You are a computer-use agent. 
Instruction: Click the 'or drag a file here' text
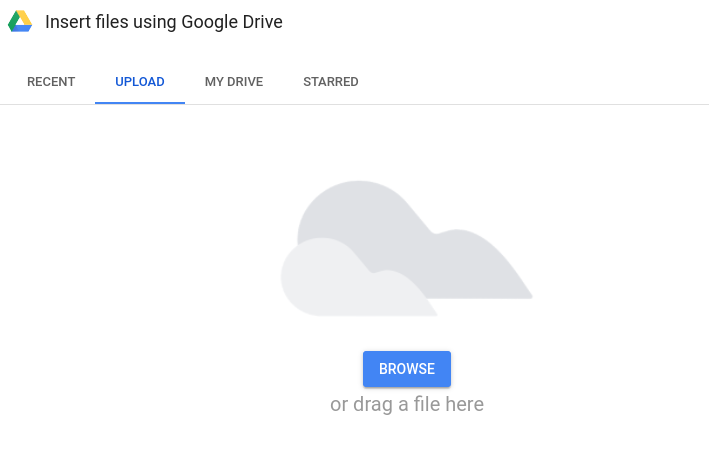point(407,404)
